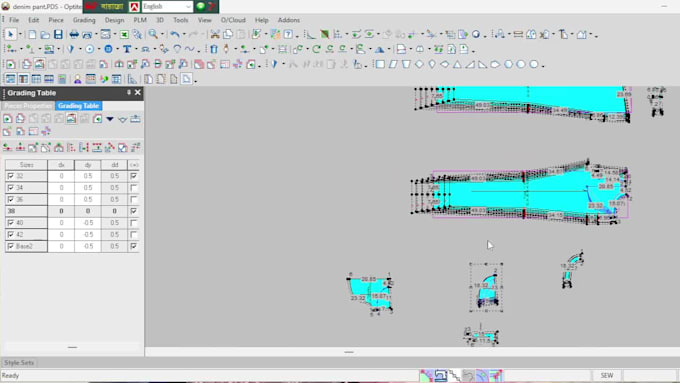Create a parallelogram with the parallelogram shape icon

pos(393,64)
